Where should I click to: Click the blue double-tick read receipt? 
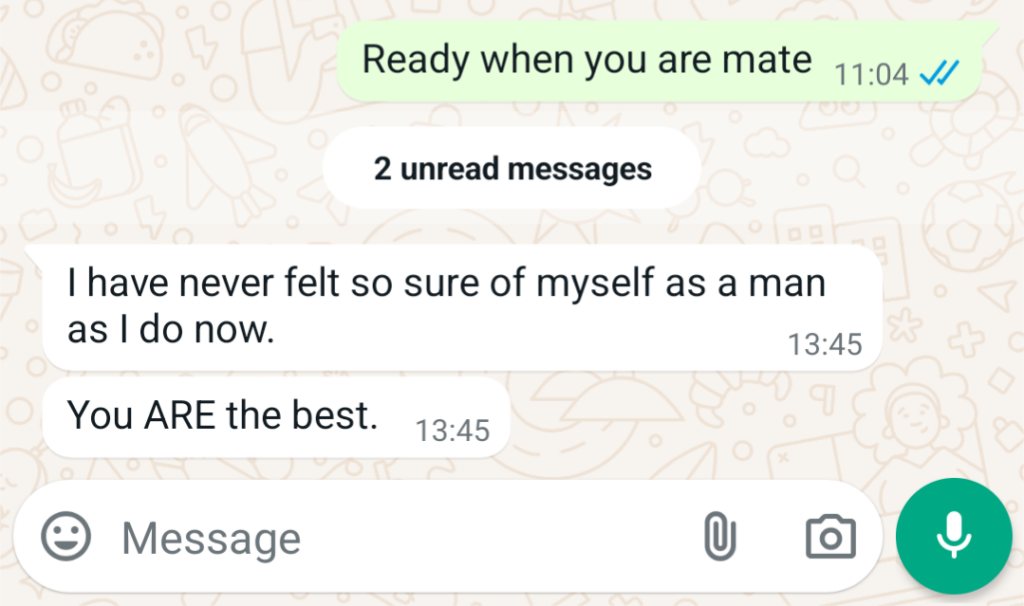click(x=939, y=72)
